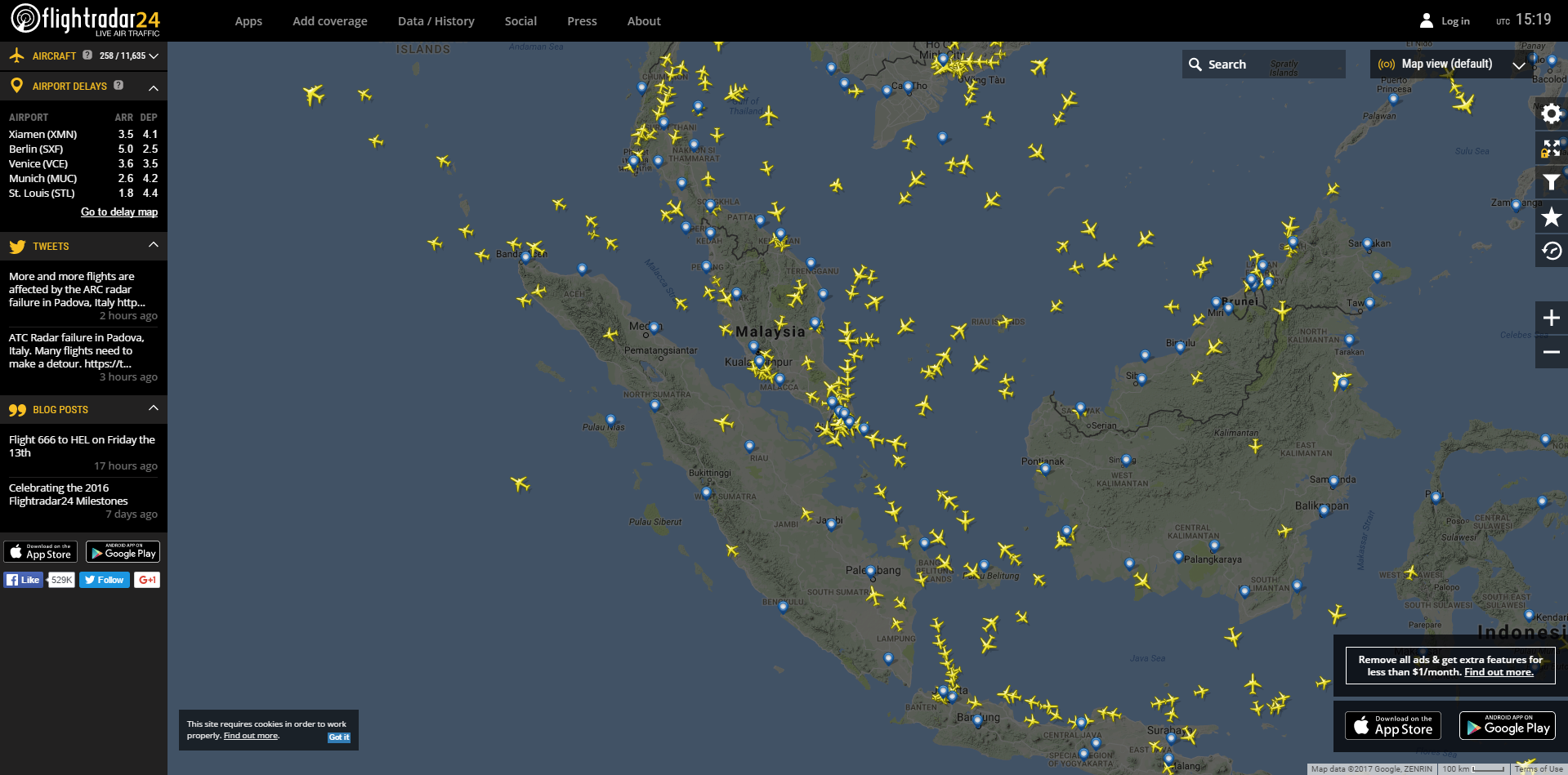Open the ATC Radar failure in Padova tweet
The width and height of the screenshot is (1568, 775).
pos(76,350)
